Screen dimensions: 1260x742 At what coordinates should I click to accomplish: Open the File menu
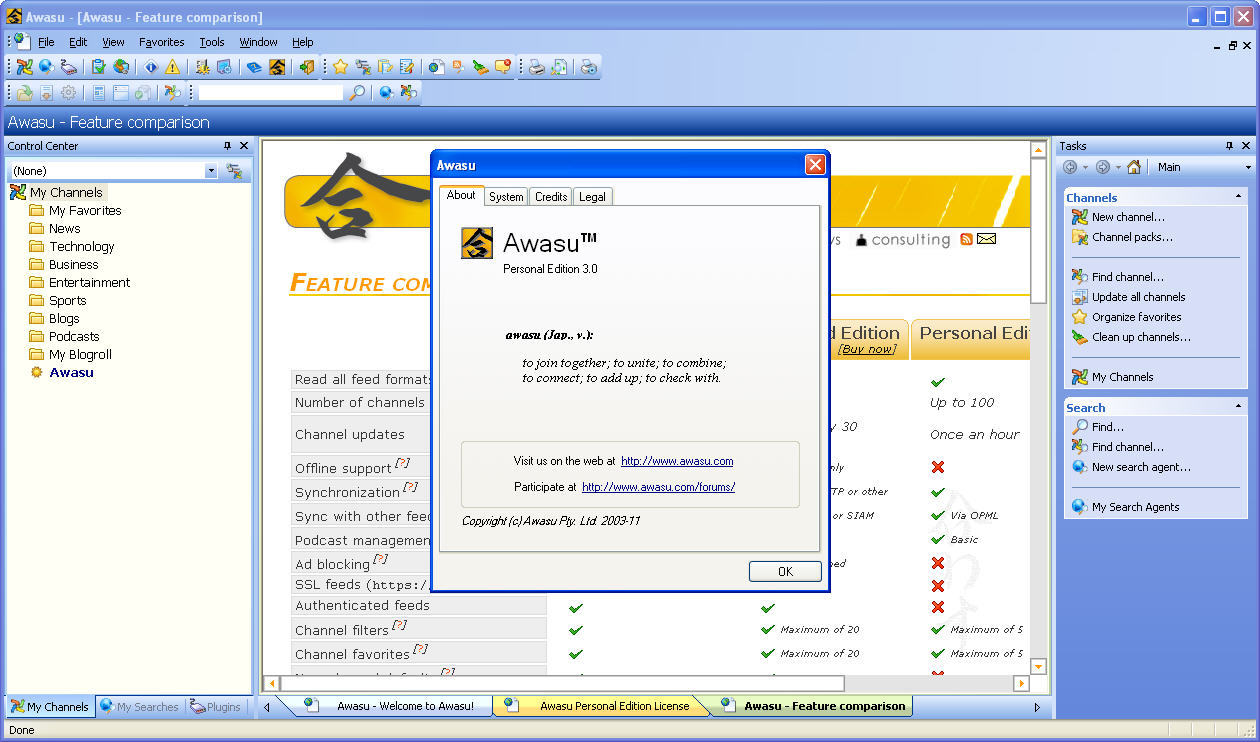46,42
